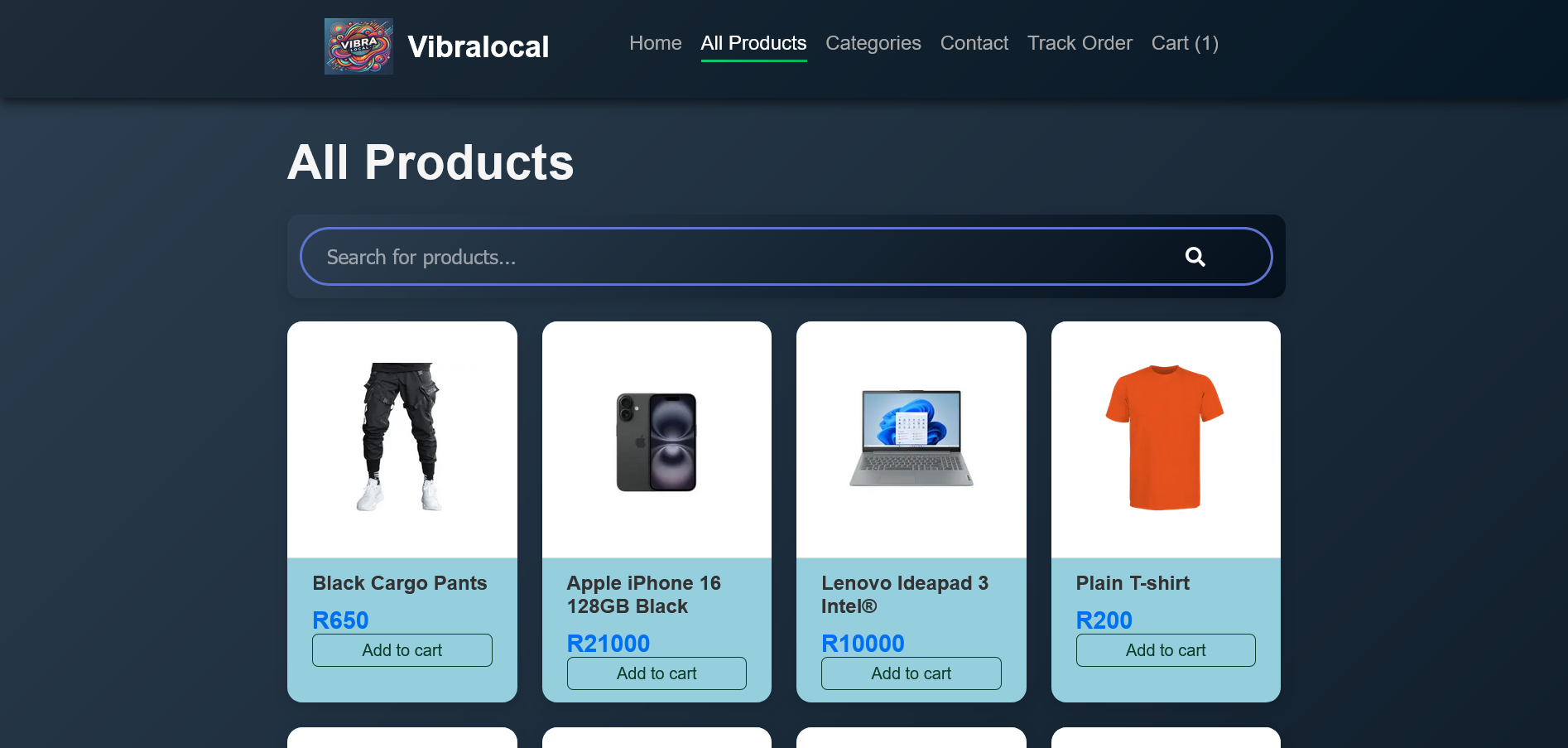Viewport: 1568px width, 748px height.
Task: Open the Home page link
Action: 656,43
